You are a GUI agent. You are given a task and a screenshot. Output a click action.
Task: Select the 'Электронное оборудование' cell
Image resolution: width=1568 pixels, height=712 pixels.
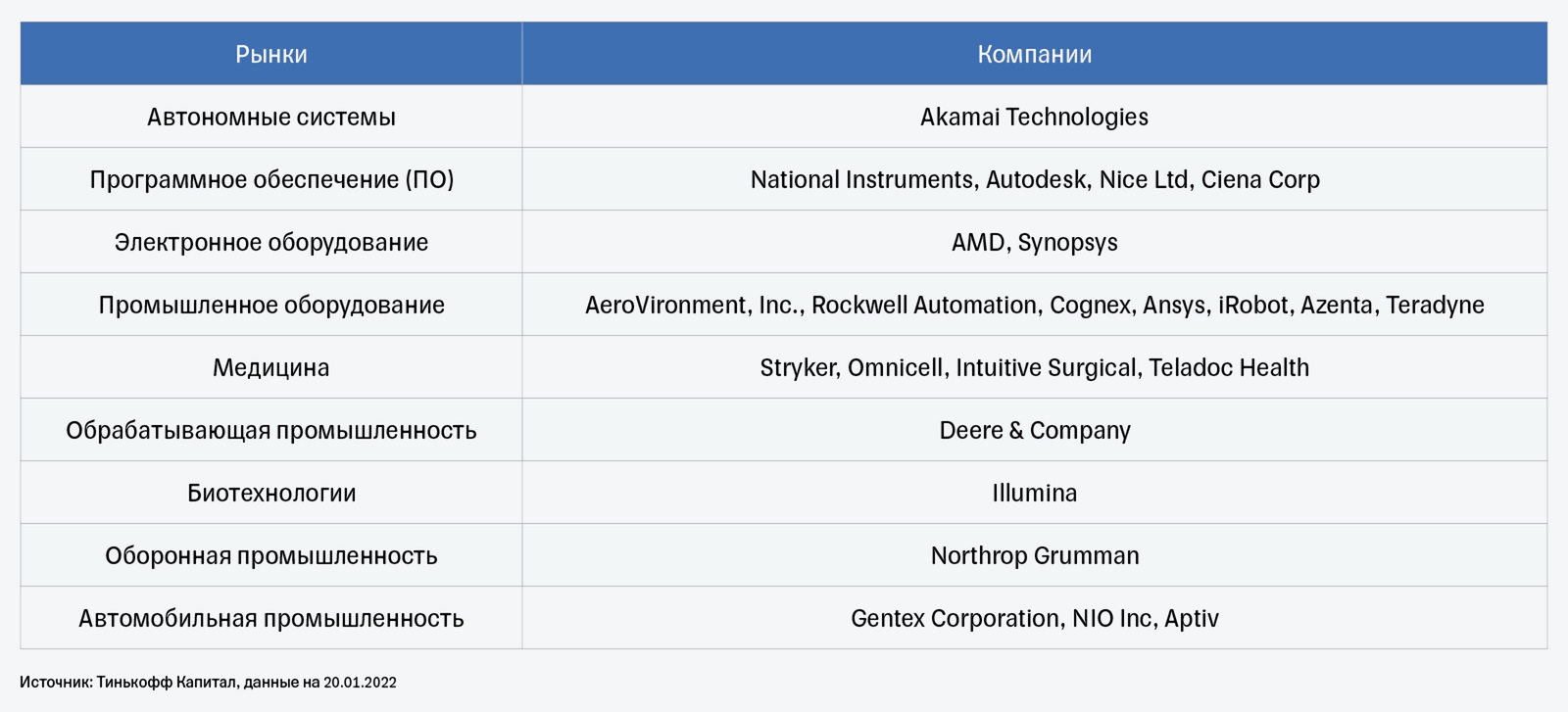(x=271, y=242)
